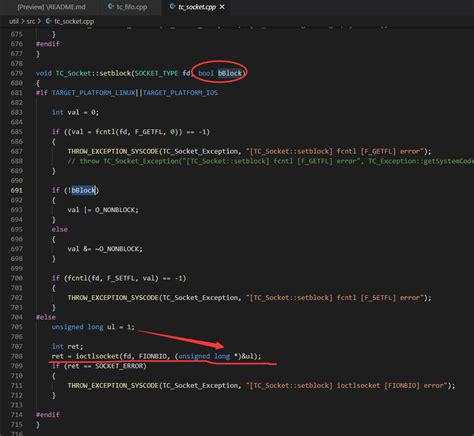Click the bBlock variable in the if on line 691
The height and width of the screenshot is (436, 474).
(x=84, y=190)
